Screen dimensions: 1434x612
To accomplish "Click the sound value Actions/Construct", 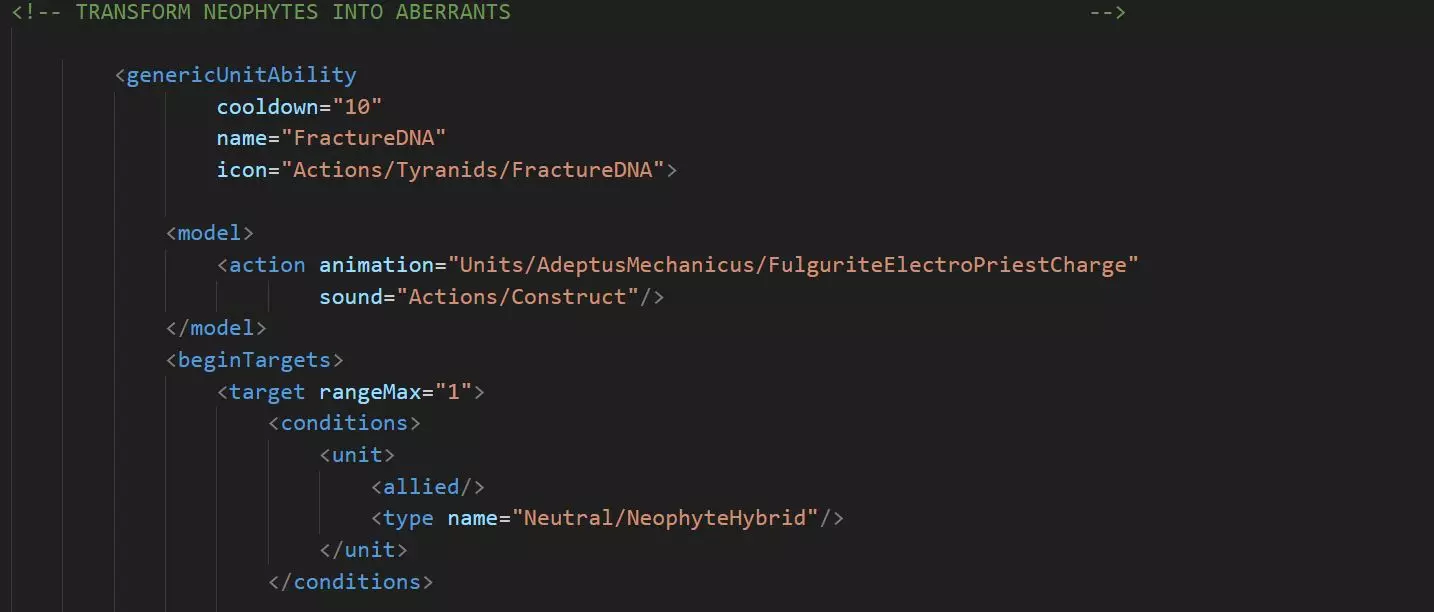I will [x=518, y=297].
